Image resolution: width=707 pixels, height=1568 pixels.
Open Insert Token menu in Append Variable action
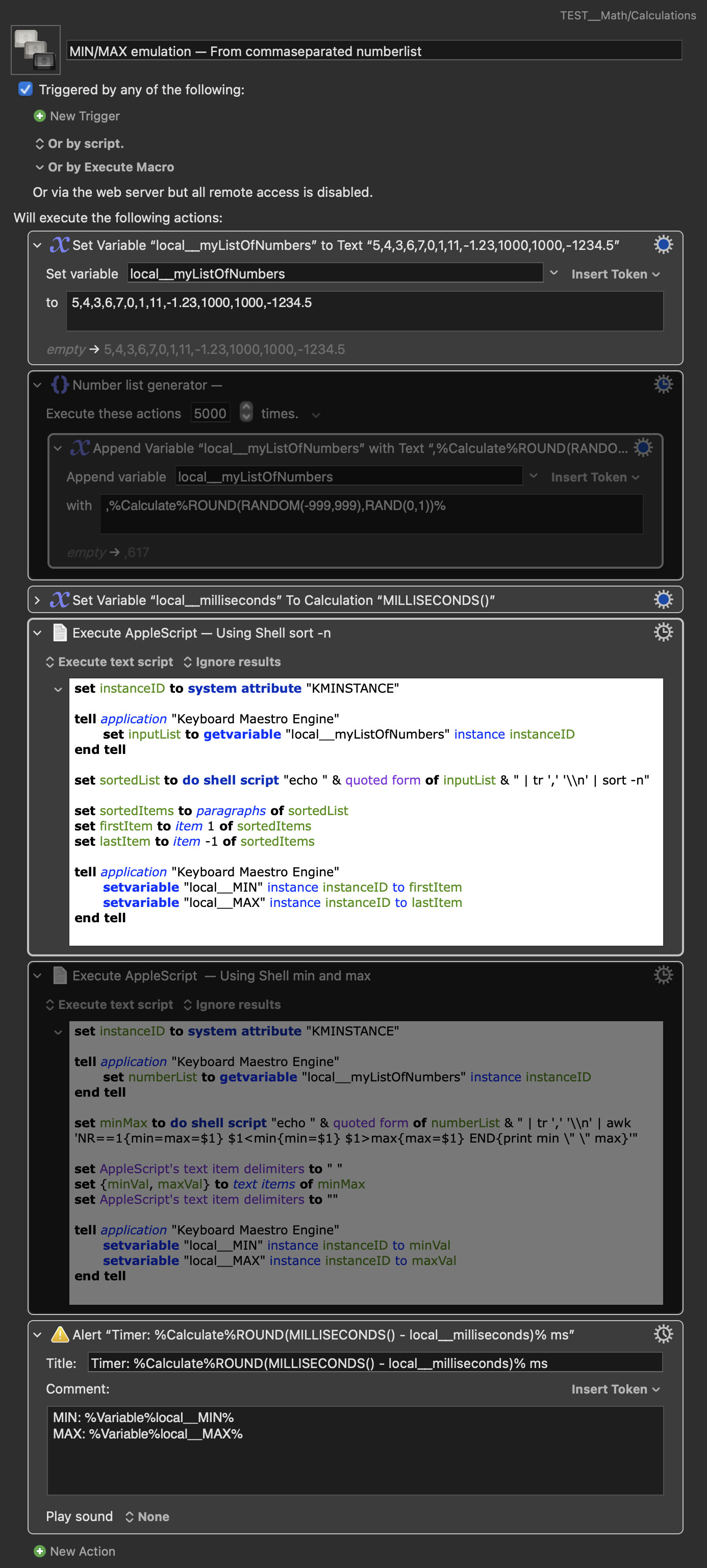click(595, 477)
